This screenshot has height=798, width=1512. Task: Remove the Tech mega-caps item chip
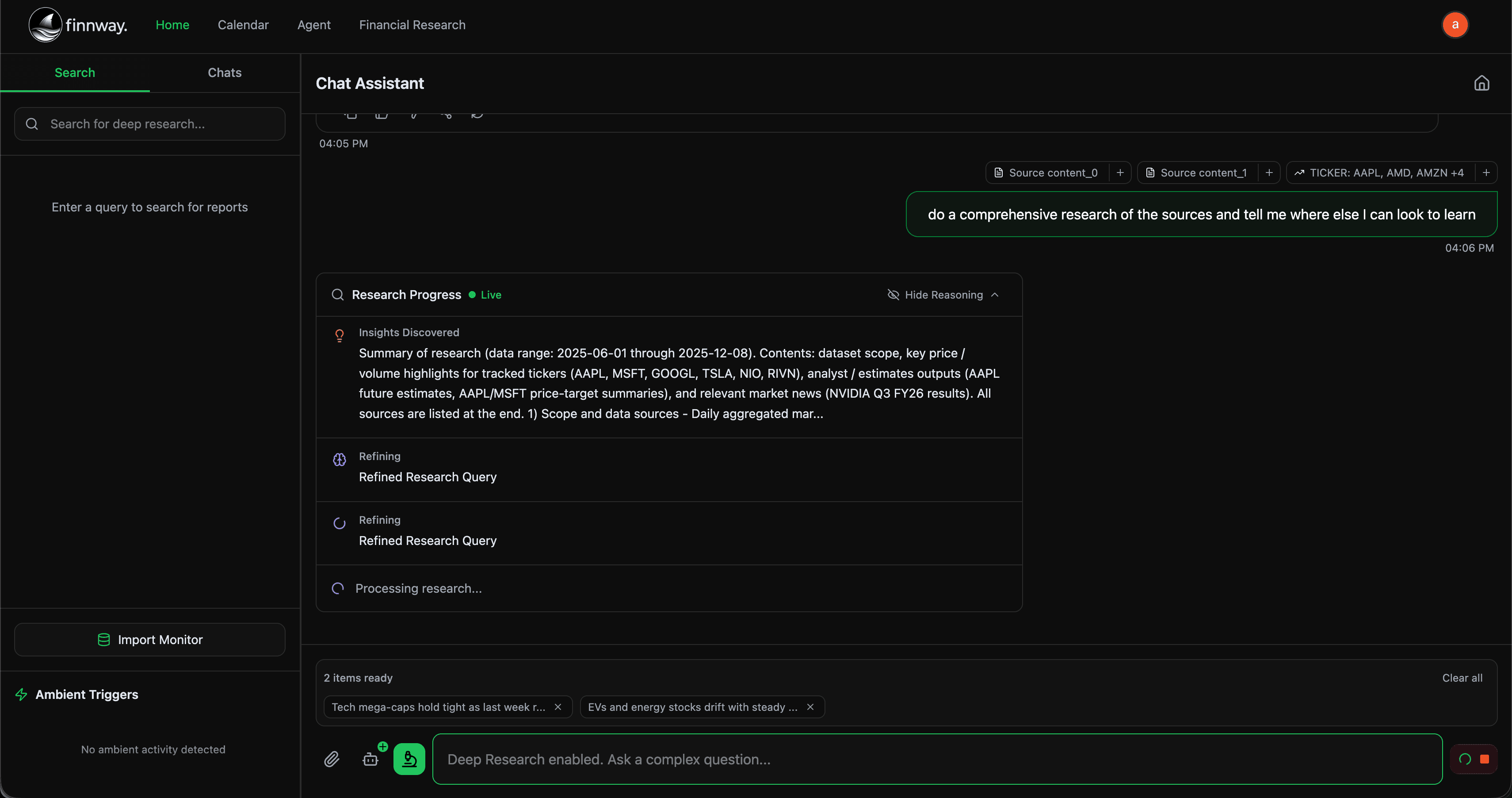coord(557,707)
